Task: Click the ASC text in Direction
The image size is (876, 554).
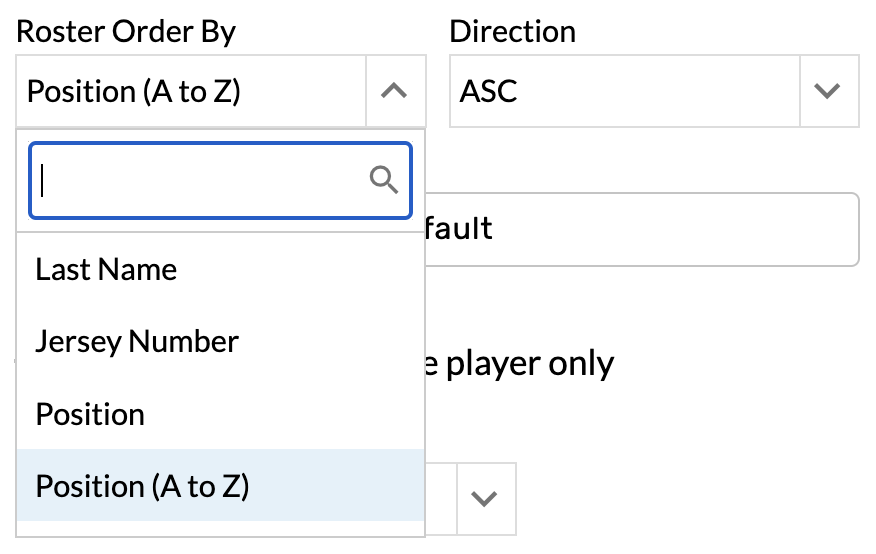Action: point(488,92)
